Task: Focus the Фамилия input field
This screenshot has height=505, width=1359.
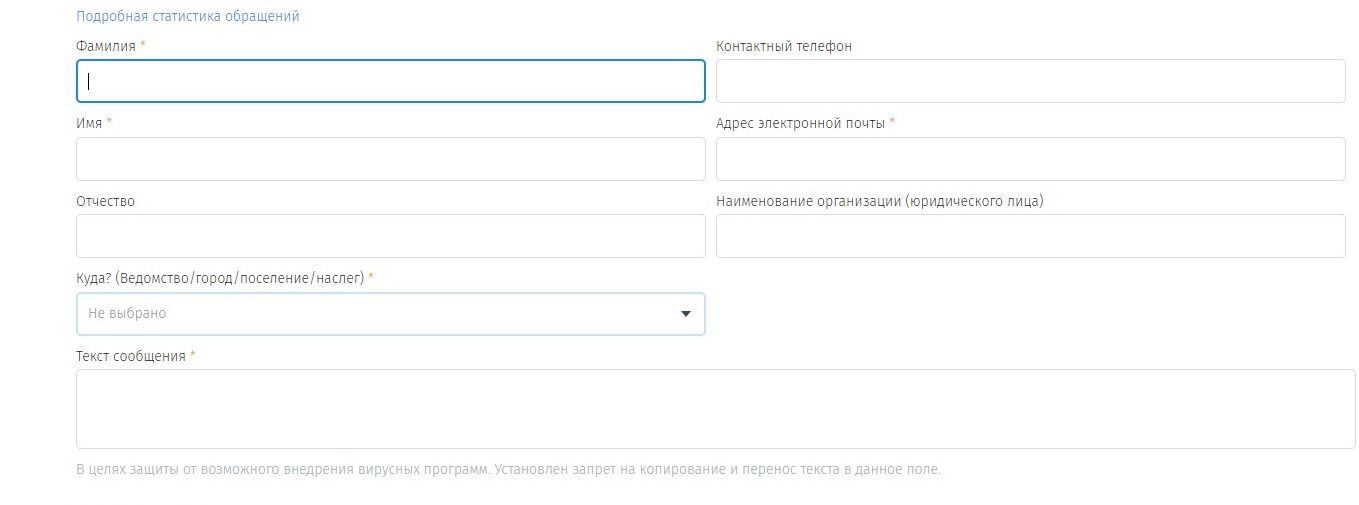Action: 391,81
